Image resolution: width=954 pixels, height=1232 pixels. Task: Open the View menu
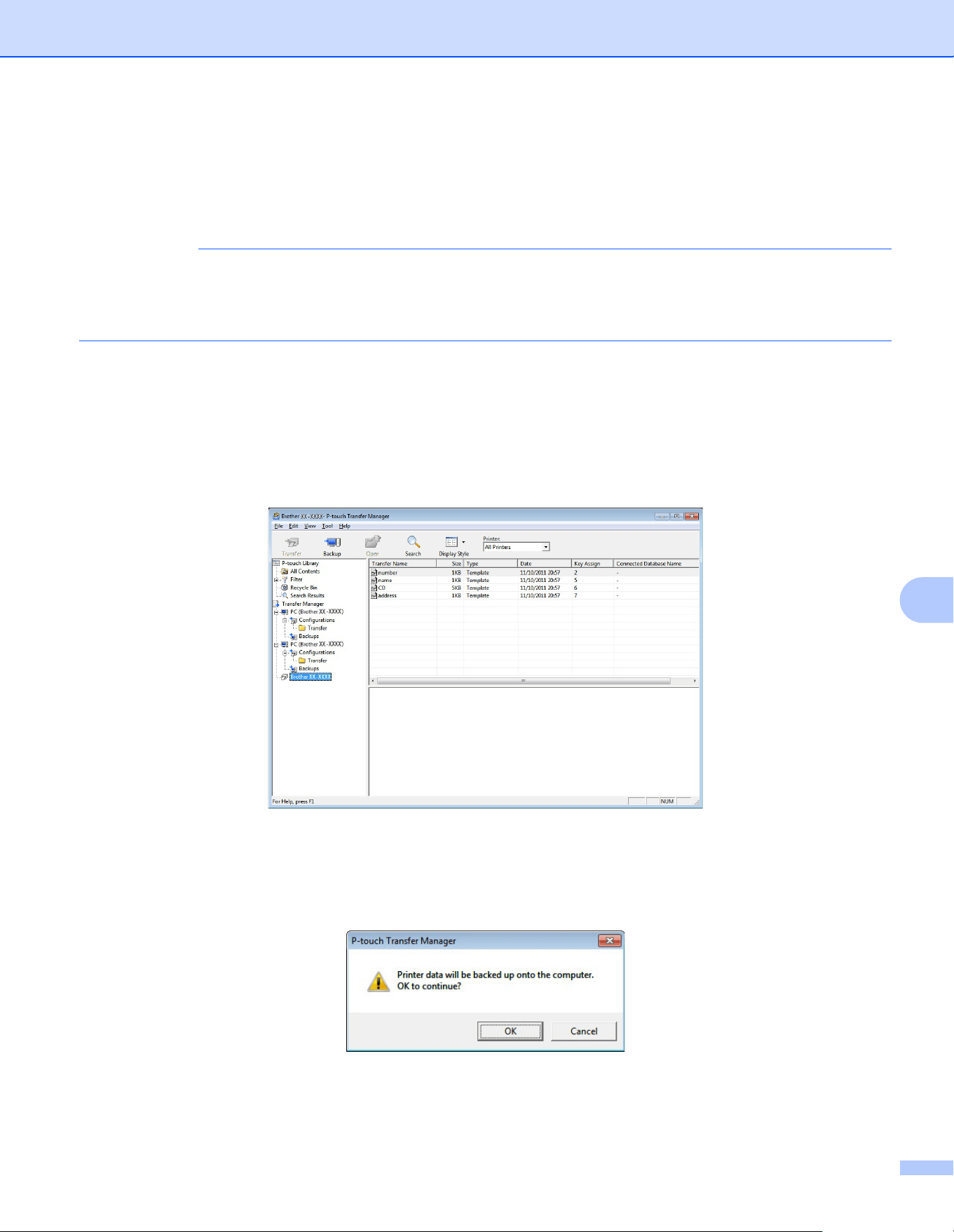click(x=310, y=526)
